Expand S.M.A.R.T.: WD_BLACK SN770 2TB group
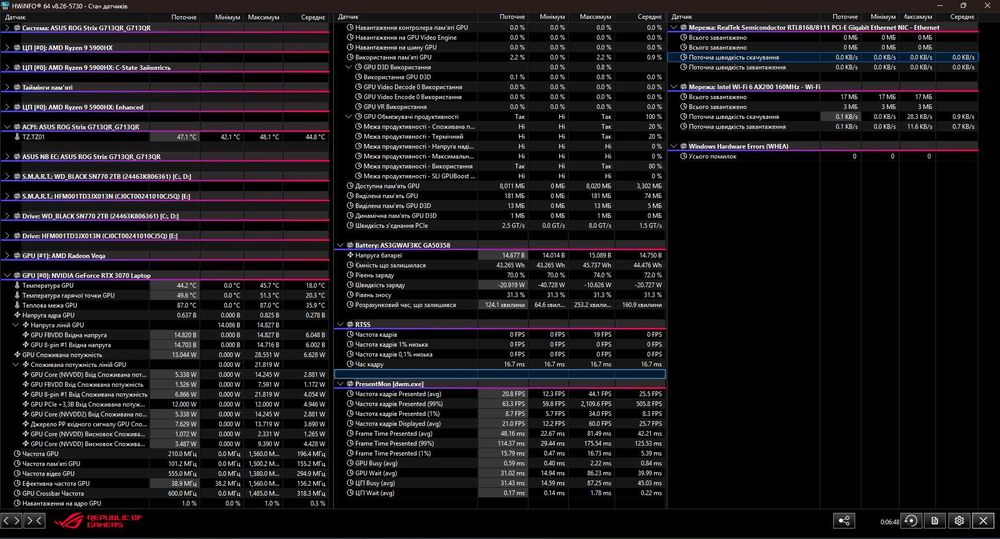Viewport: 1000px width, 539px height. tap(7, 177)
